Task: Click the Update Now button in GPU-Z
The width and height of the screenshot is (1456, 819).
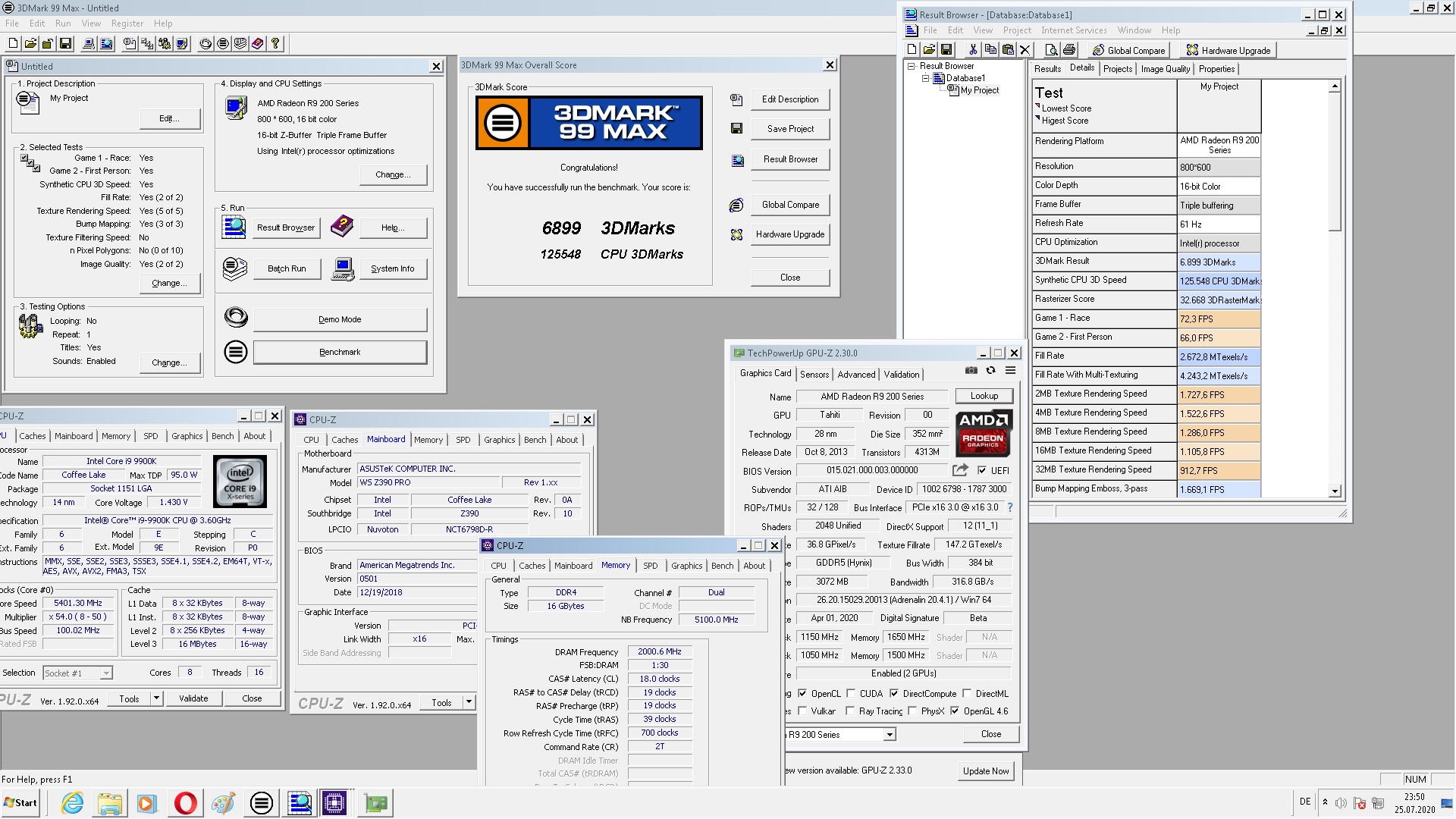Action: 986,770
